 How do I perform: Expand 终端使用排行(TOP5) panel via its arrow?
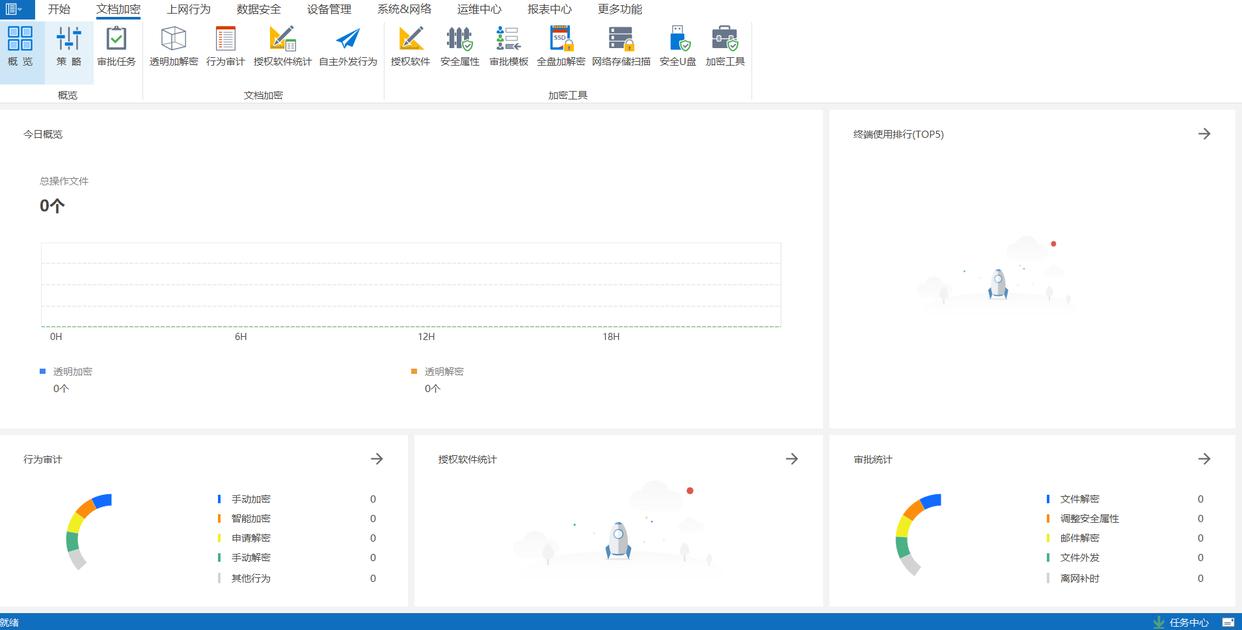(1204, 134)
